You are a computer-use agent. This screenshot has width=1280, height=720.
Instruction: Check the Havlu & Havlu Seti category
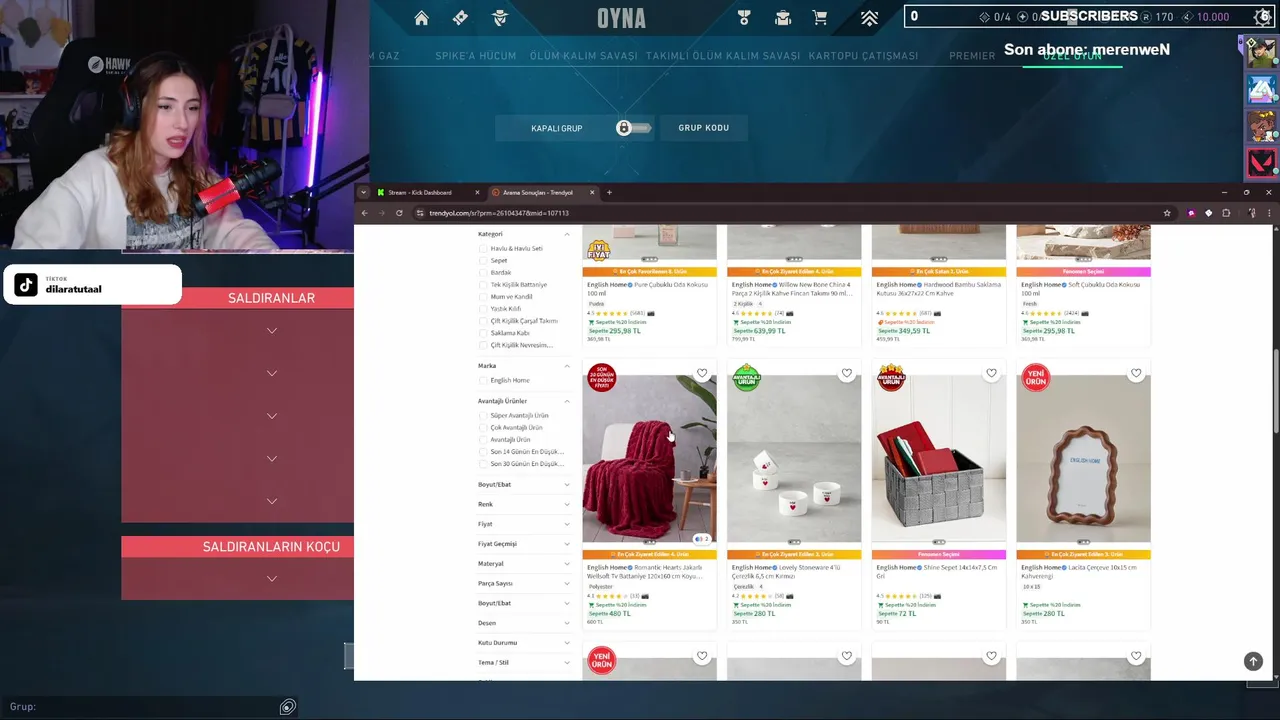pos(483,248)
